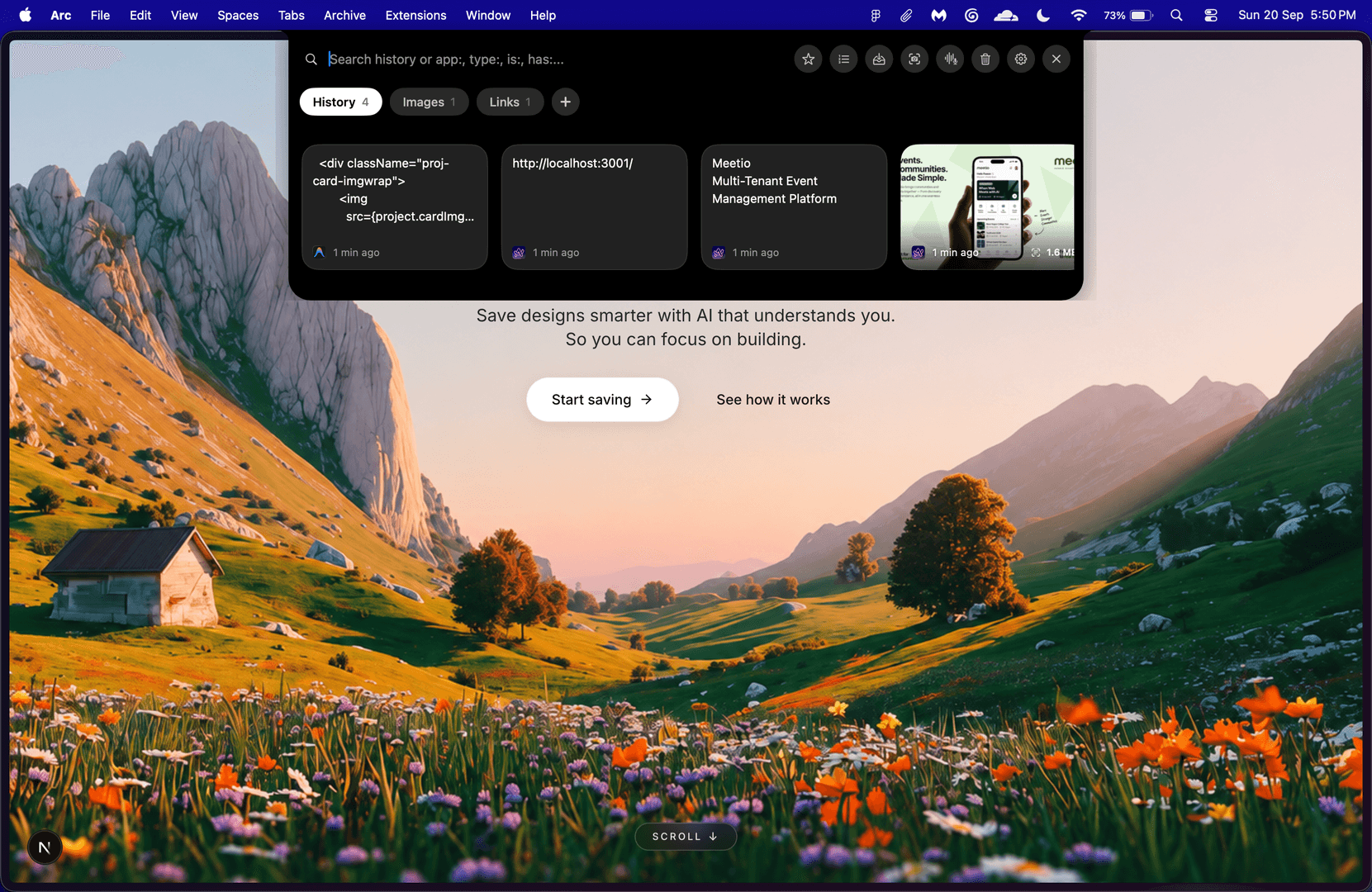Click the screen capture icon in clipboard toolbar
Screen dimensions: 1372x892
(x=914, y=59)
